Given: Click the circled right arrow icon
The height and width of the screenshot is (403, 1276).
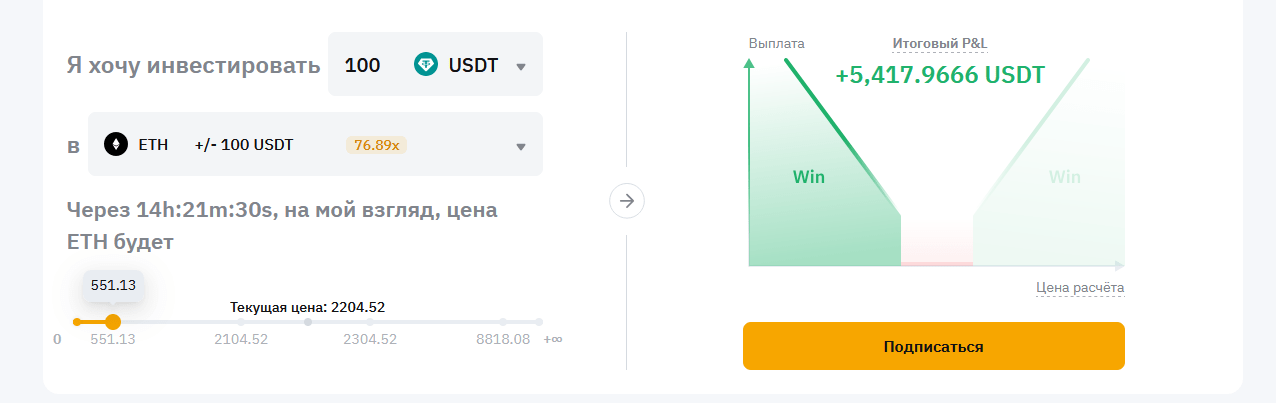Looking at the screenshot, I should (627, 201).
